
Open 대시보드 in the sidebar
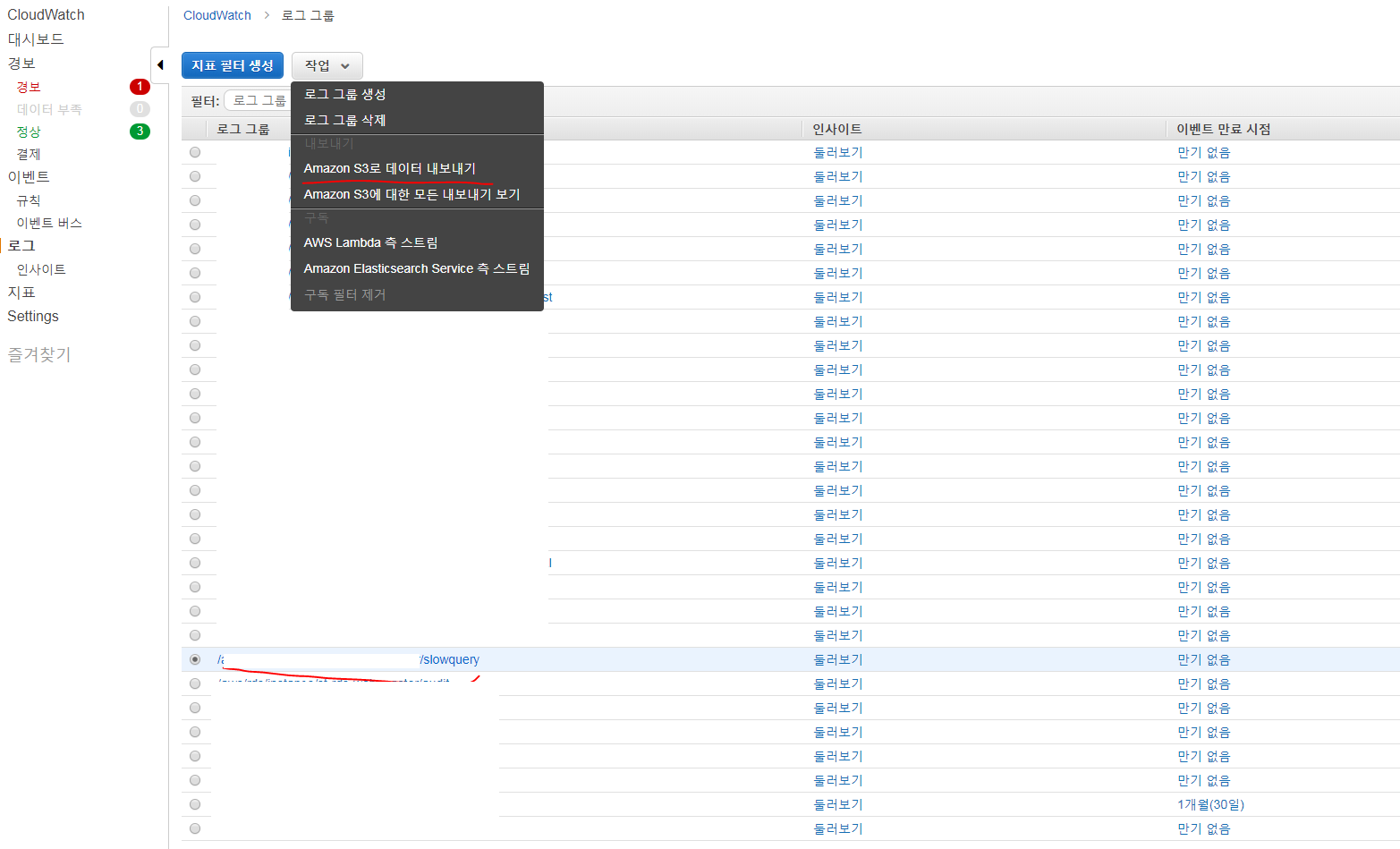coord(36,39)
